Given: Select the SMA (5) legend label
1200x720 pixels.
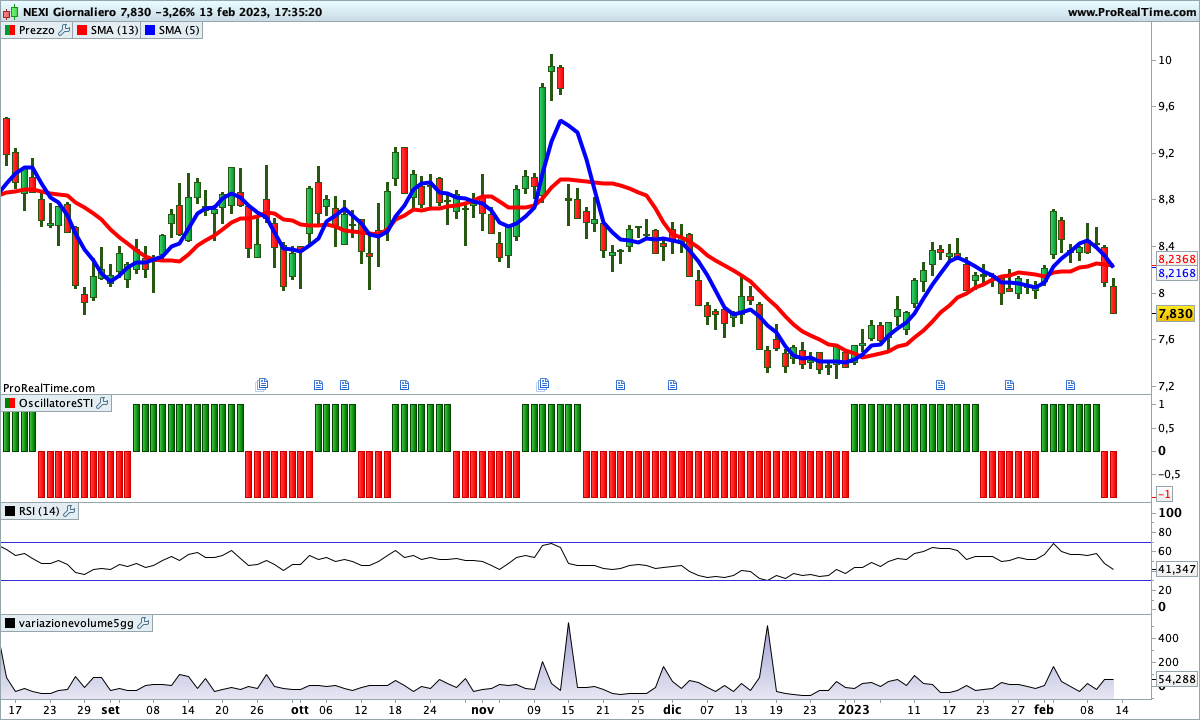Looking at the screenshot, I should tap(180, 30).
